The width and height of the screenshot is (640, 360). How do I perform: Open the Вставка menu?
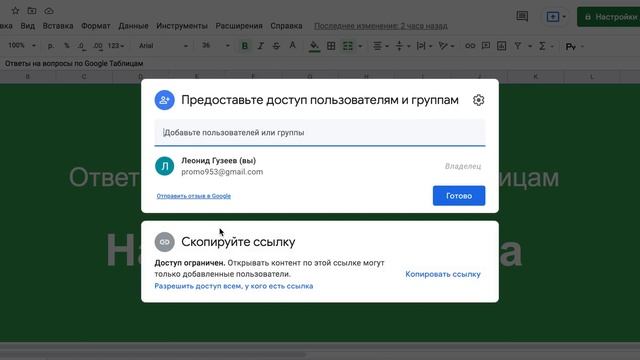[x=58, y=26]
